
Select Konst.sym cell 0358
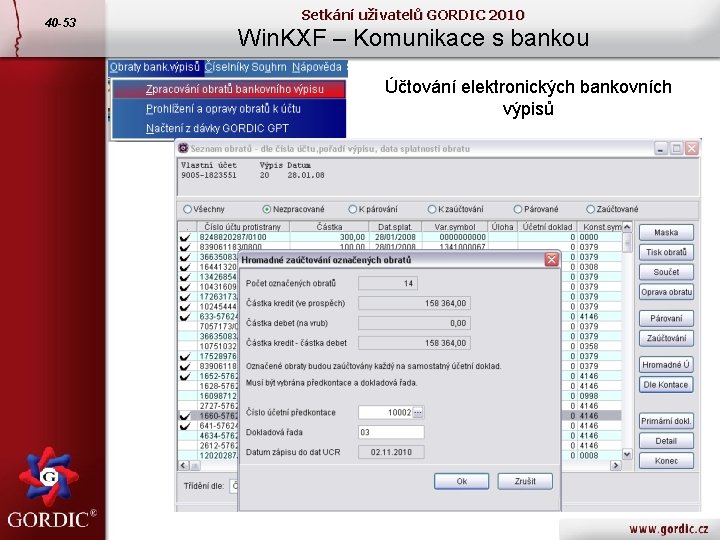[599, 346]
